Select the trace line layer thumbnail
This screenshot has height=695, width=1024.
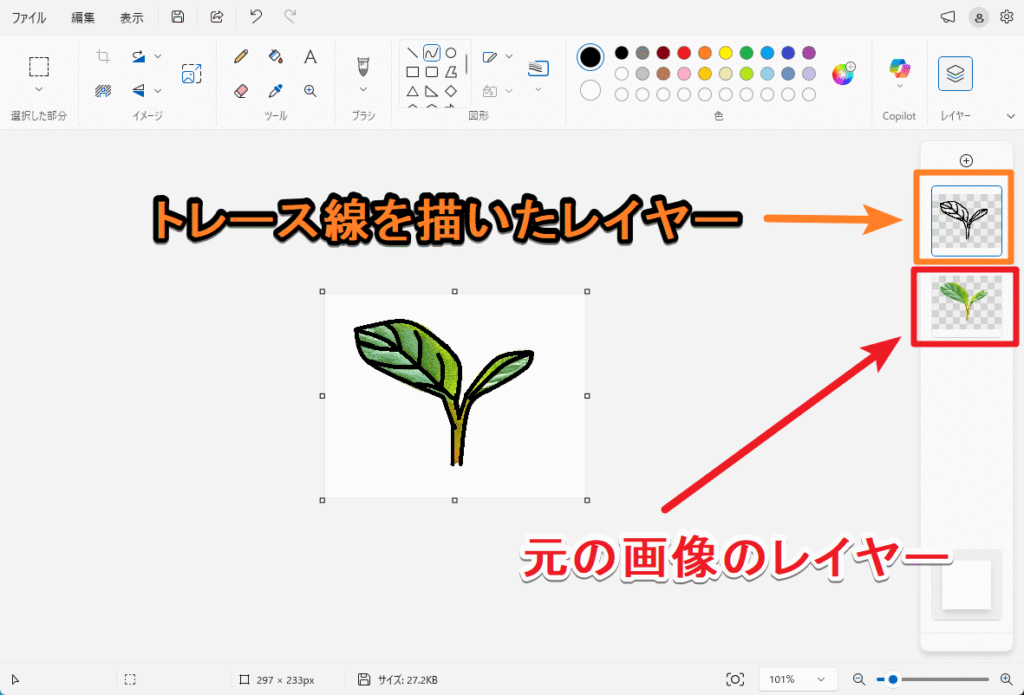967,221
